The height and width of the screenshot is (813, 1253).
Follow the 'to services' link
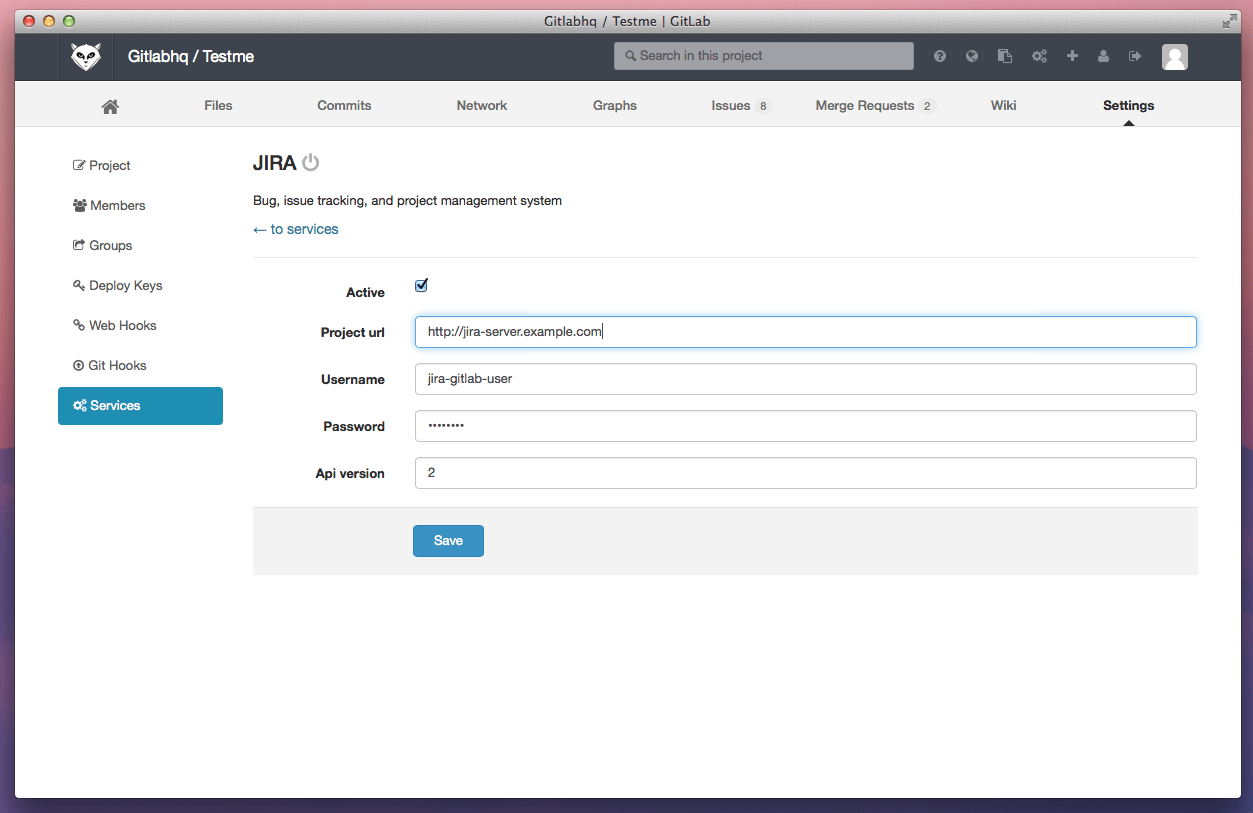[295, 229]
